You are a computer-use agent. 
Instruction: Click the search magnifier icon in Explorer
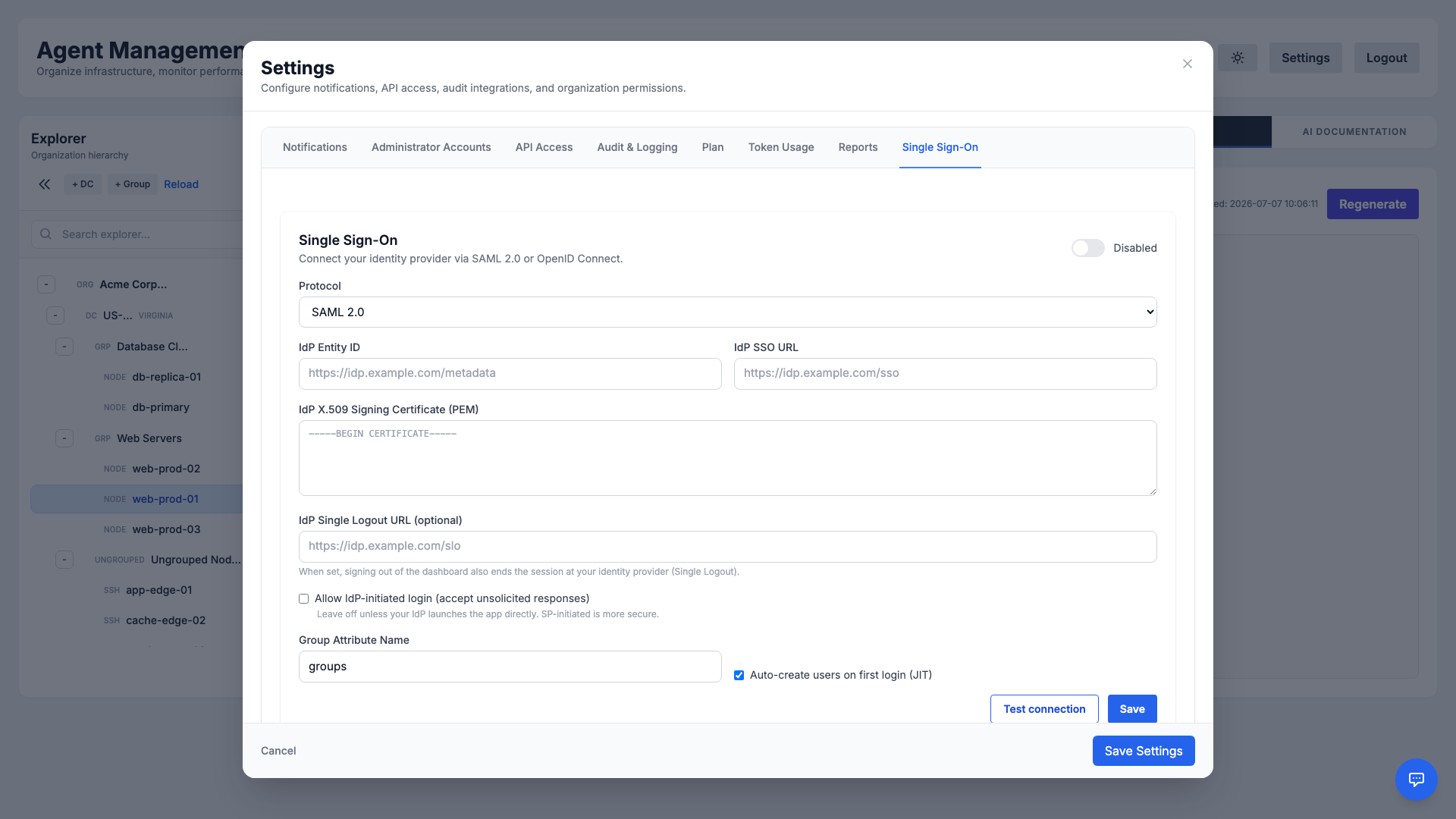tap(46, 234)
